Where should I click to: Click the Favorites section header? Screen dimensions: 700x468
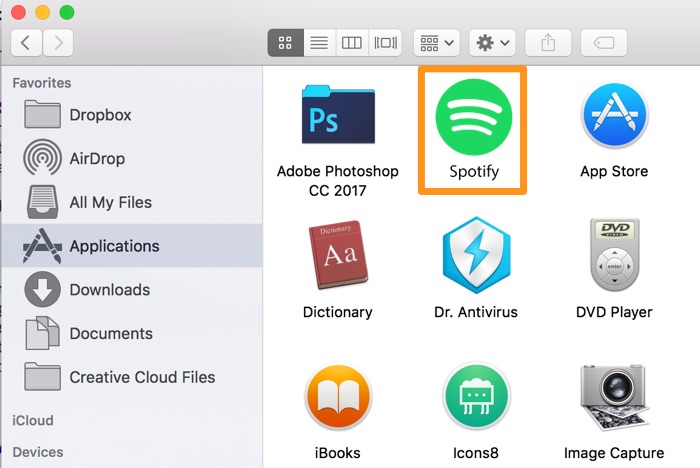click(x=42, y=83)
